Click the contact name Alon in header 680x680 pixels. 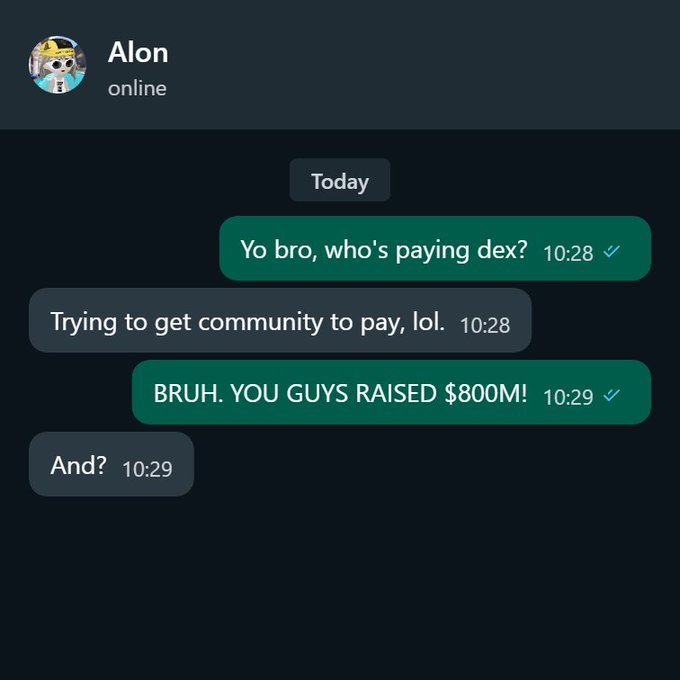click(138, 53)
